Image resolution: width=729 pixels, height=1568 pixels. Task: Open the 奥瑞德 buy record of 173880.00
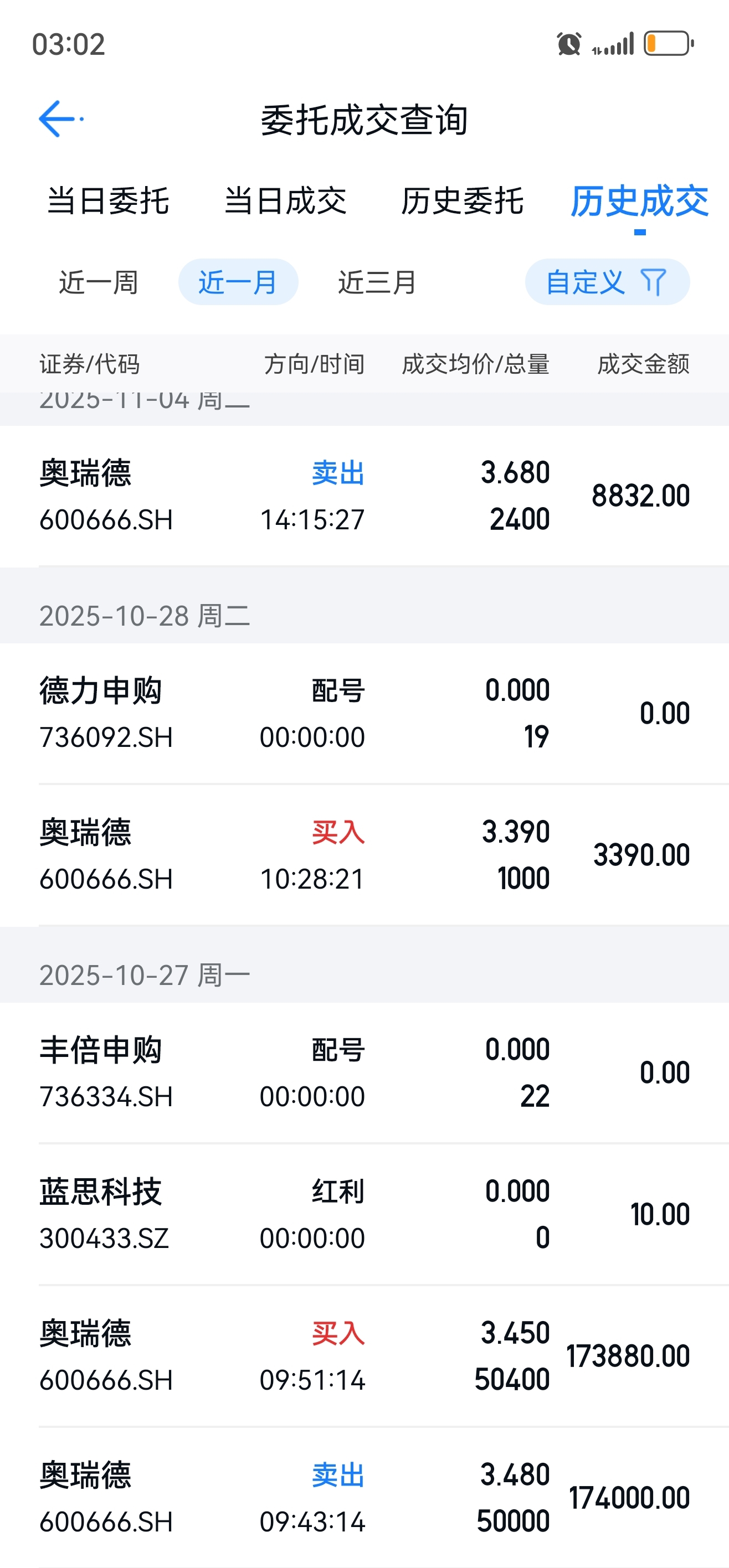pyautogui.click(x=364, y=1356)
